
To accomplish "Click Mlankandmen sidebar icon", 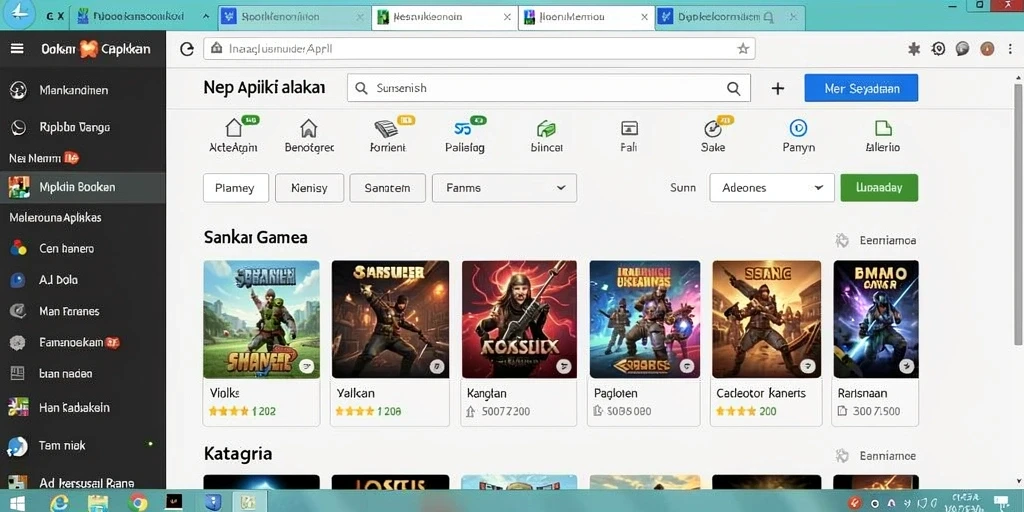I will click(x=18, y=91).
